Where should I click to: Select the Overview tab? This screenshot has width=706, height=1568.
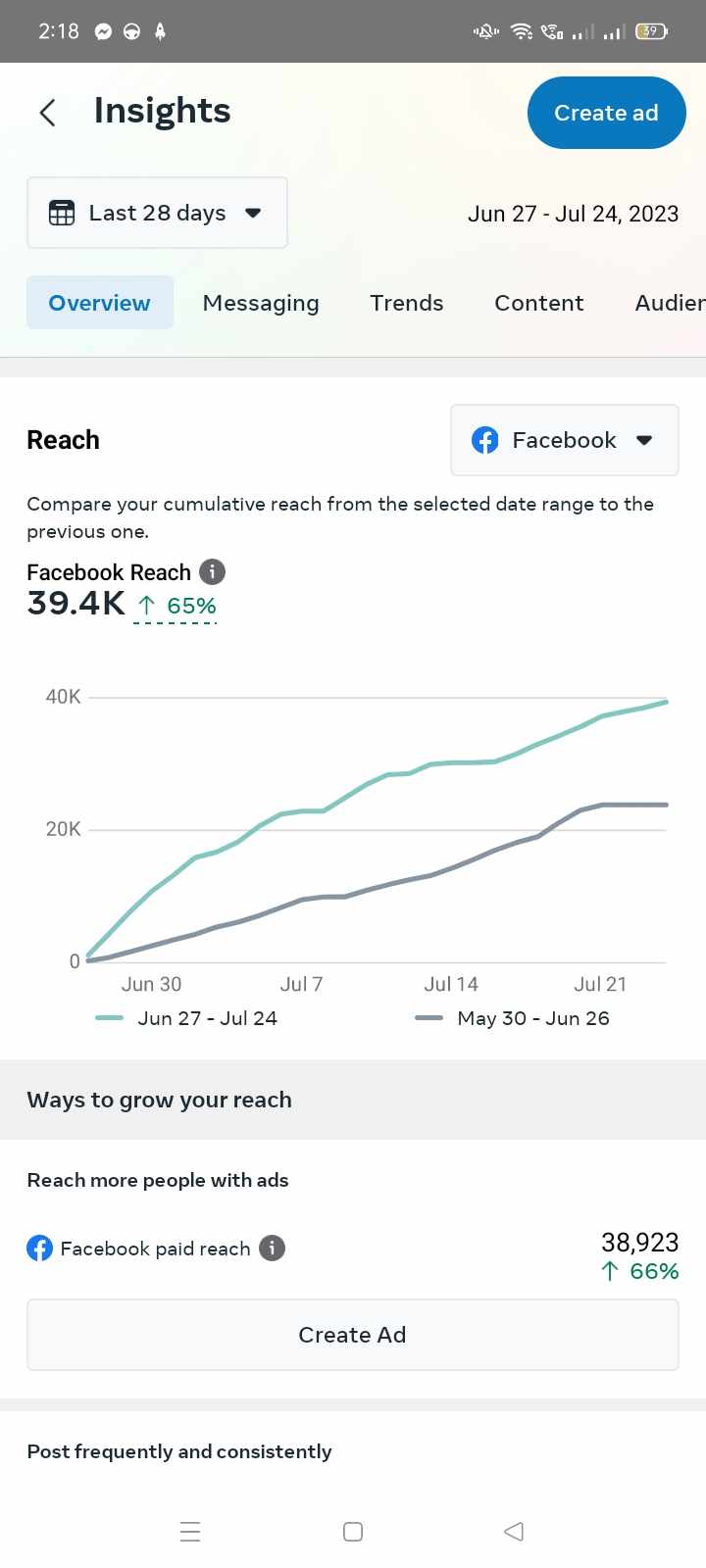99,303
